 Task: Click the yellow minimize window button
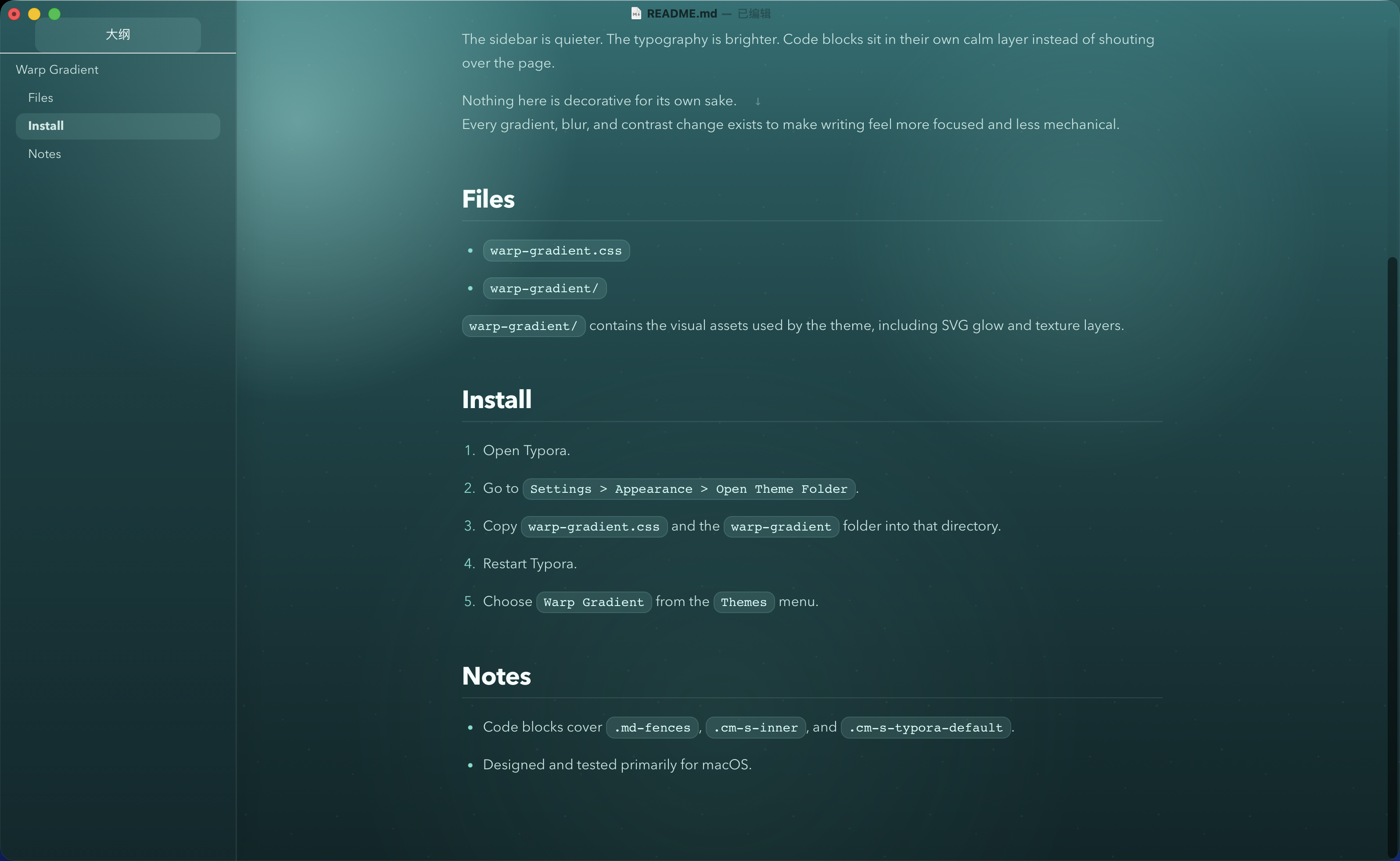coord(34,14)
